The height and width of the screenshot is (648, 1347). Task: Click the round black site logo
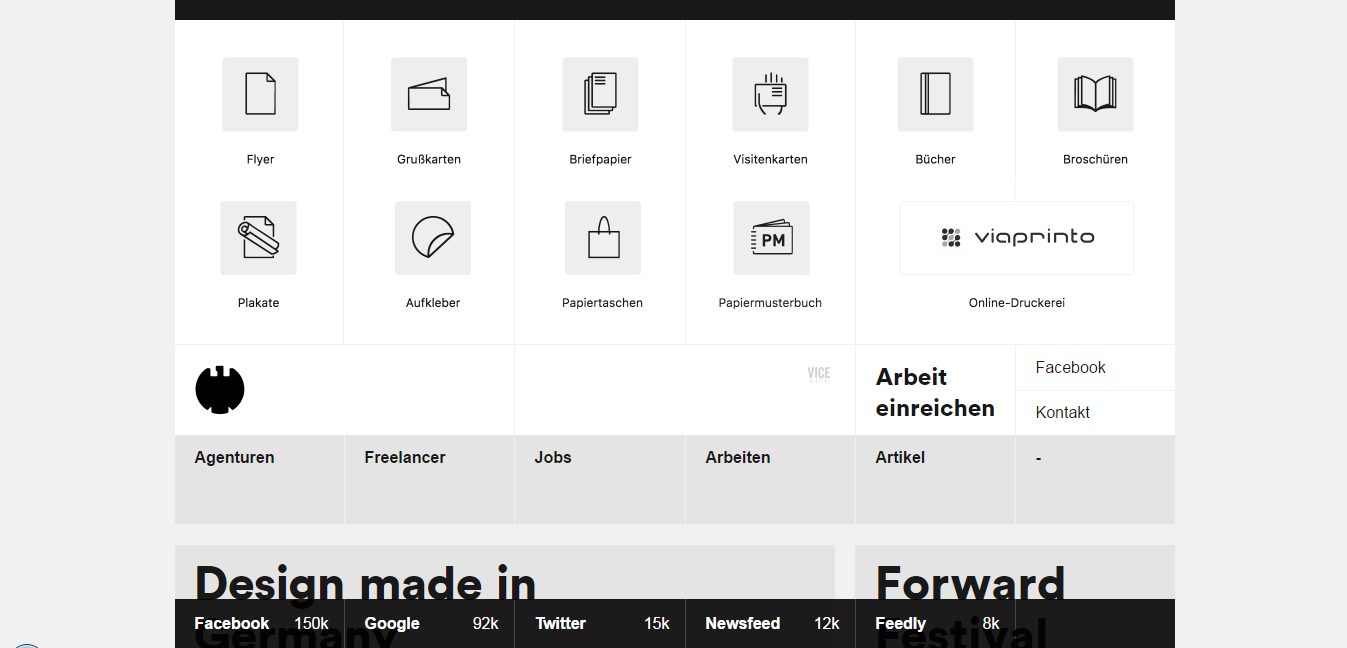[220, 390]
